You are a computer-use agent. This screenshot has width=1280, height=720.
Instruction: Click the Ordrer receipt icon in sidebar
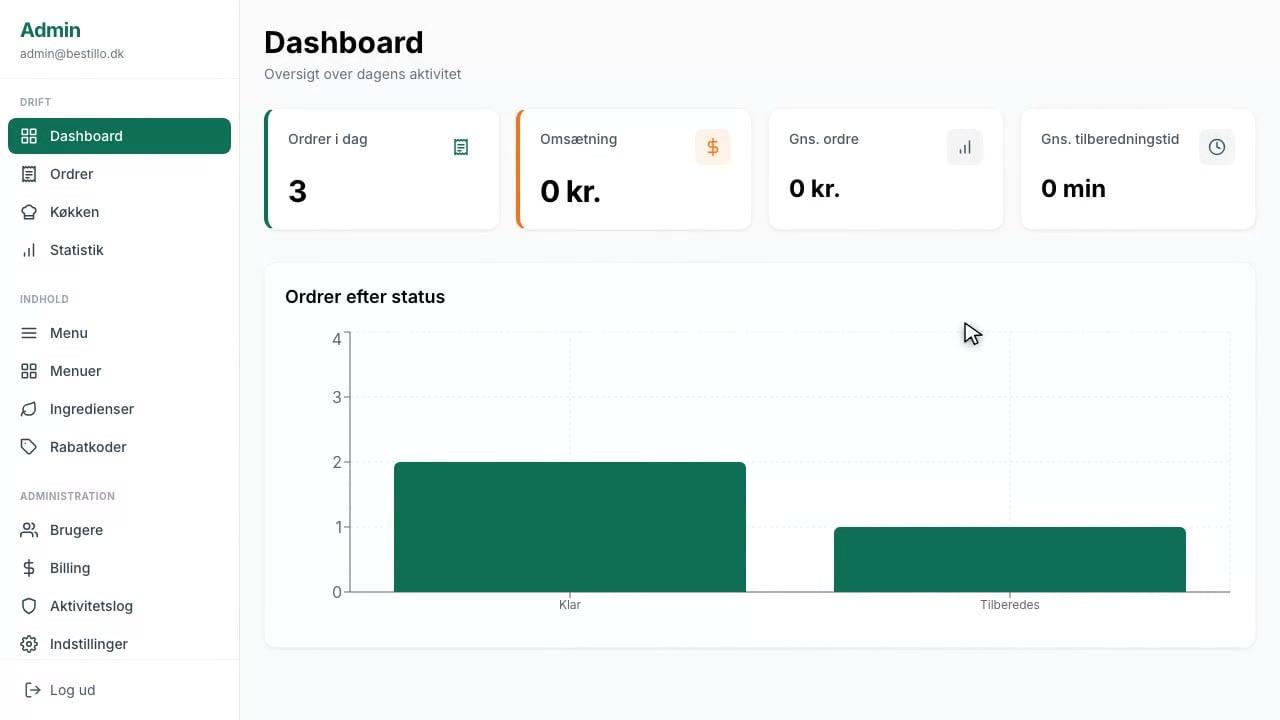coord(29,174)
